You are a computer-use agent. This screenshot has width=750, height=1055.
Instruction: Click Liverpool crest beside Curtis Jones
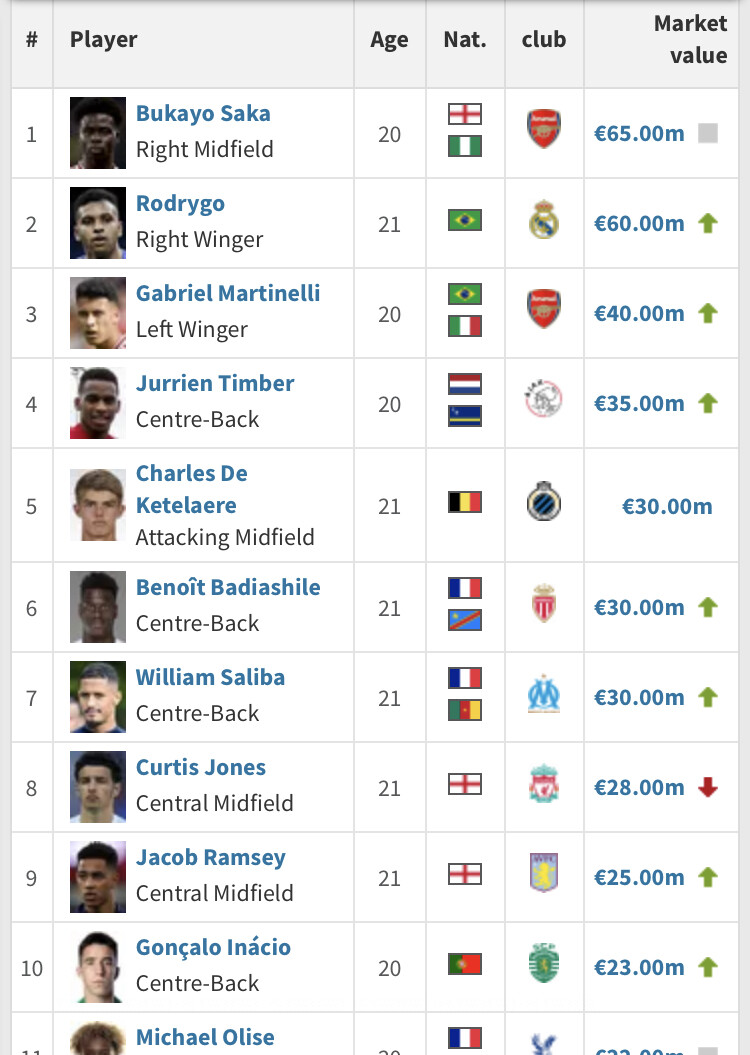pos(544,786)
